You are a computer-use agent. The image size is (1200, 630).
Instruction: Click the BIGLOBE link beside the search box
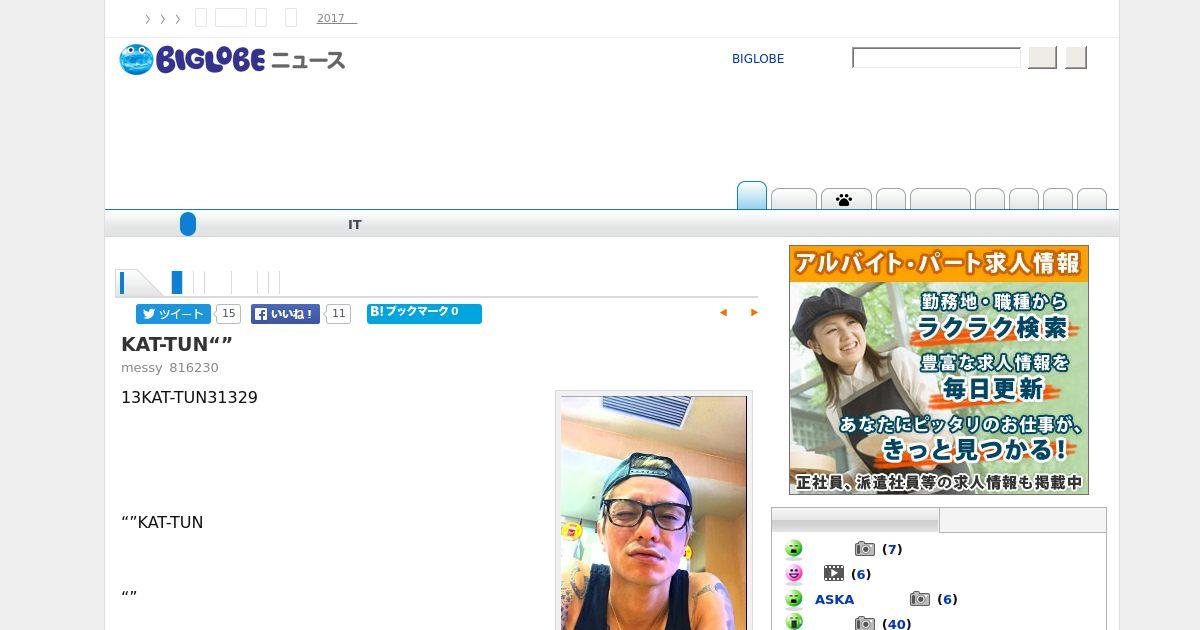(x=758, y=59)
